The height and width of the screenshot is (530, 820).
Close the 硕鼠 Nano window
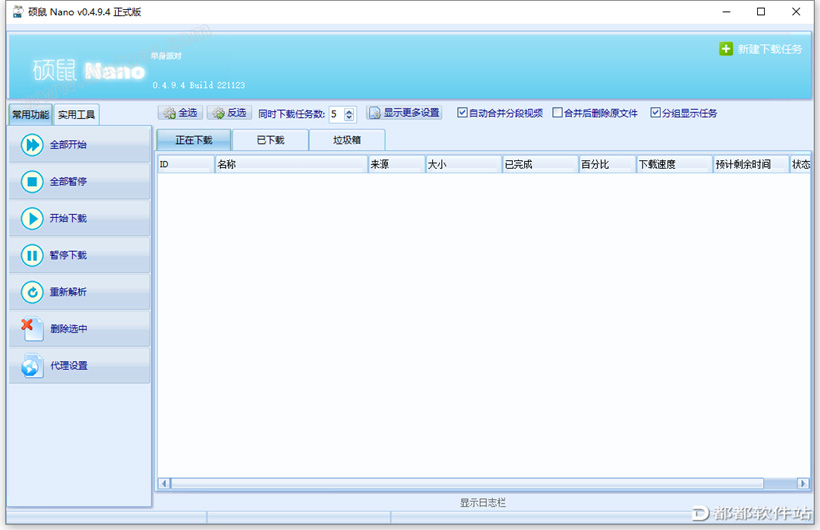(x=796, y=12)
